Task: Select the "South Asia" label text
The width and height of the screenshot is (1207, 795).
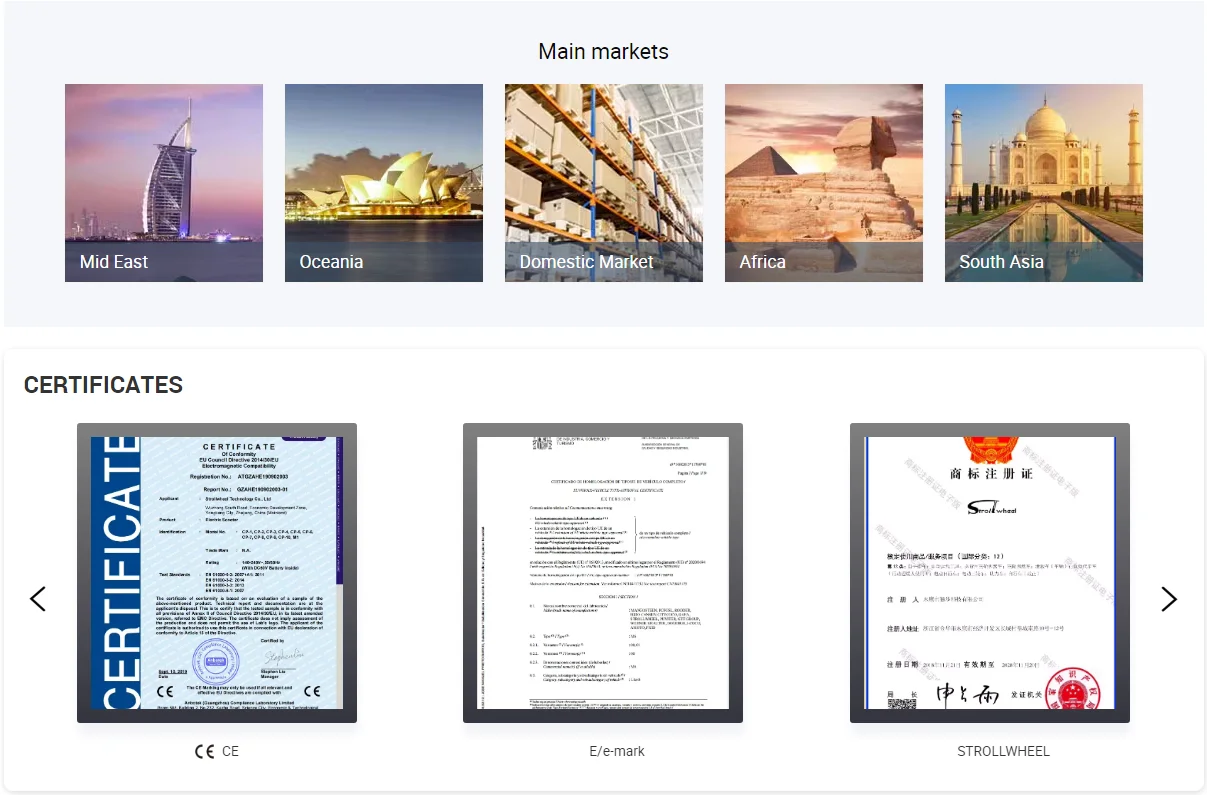Action: coord(1001,262)
